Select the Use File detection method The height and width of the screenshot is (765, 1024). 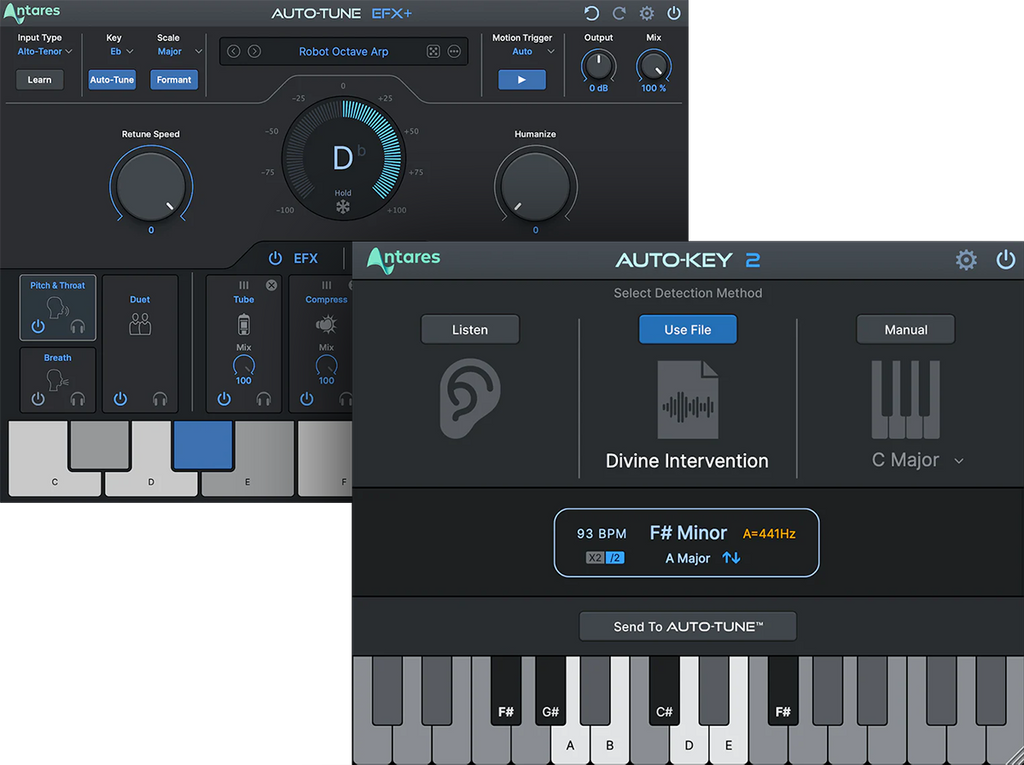pyautogui.click(x=688, y=329)
